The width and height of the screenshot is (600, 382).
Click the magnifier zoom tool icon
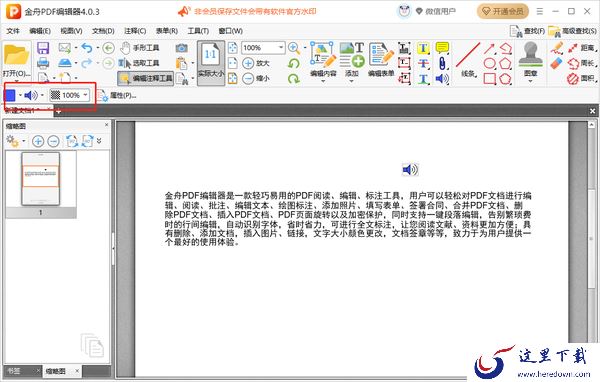click(x=294, y=48)
